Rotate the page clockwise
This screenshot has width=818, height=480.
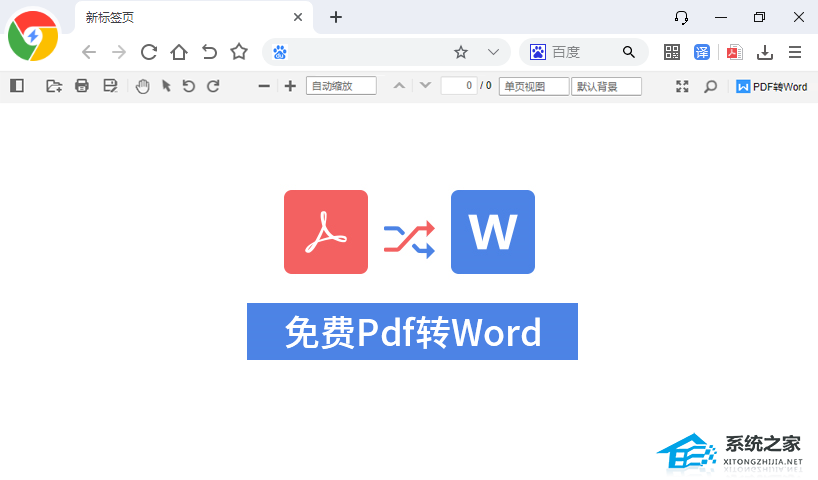point(213,86)
